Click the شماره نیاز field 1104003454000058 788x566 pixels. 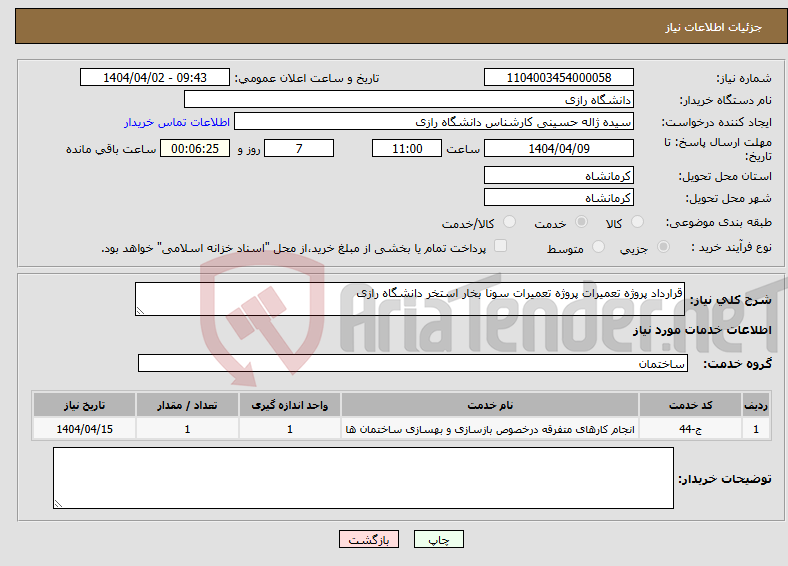pyautogui.click(x=559, y=78)
